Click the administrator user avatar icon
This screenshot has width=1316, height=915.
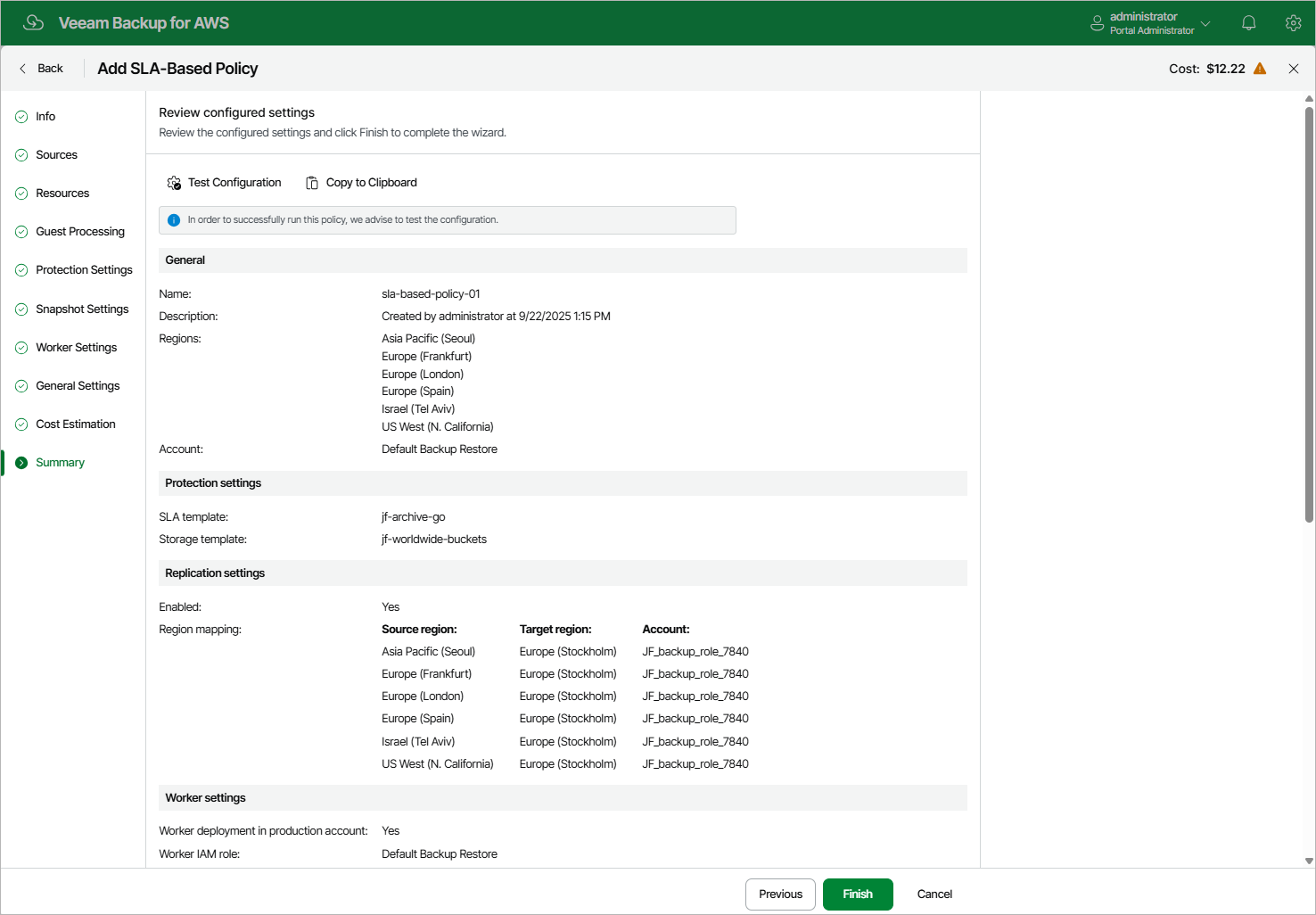tap(1097, 23)
